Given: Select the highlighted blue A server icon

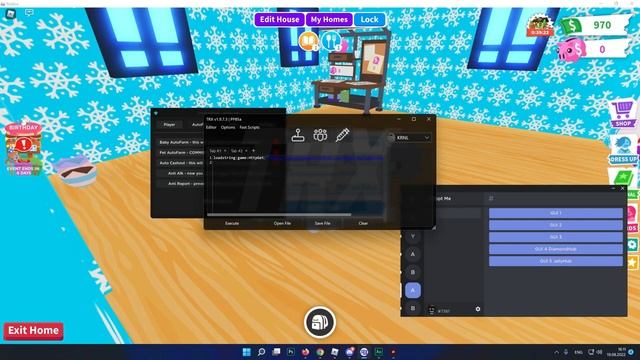Looking at the screenshot, I should pyautogui.click(x=413, y=290).
